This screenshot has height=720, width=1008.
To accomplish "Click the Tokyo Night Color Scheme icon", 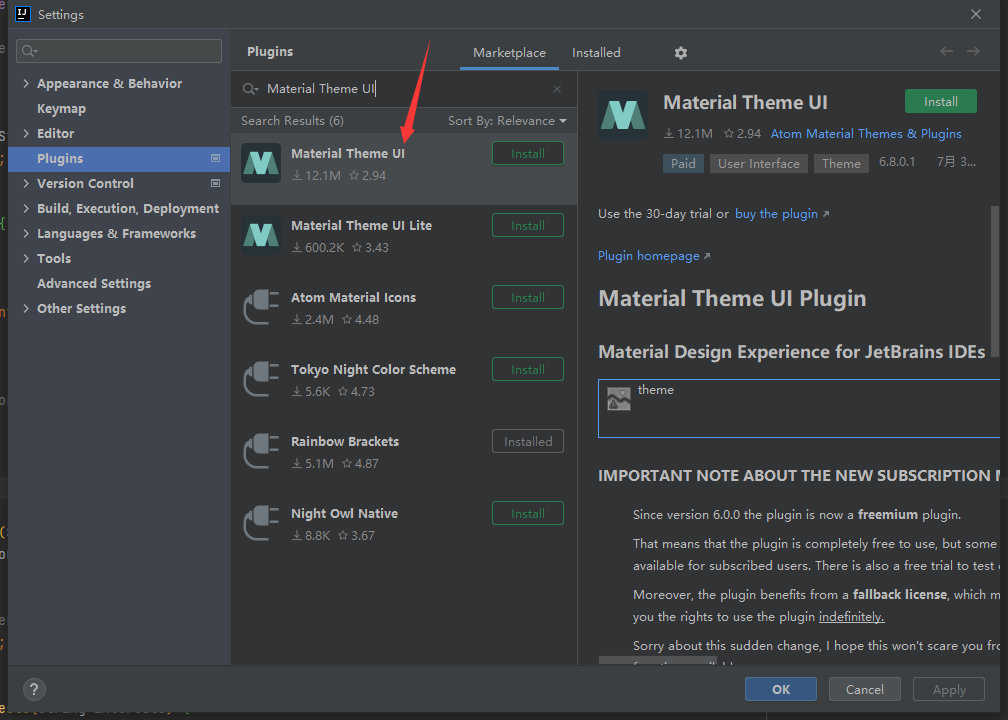I will (261, 379).
